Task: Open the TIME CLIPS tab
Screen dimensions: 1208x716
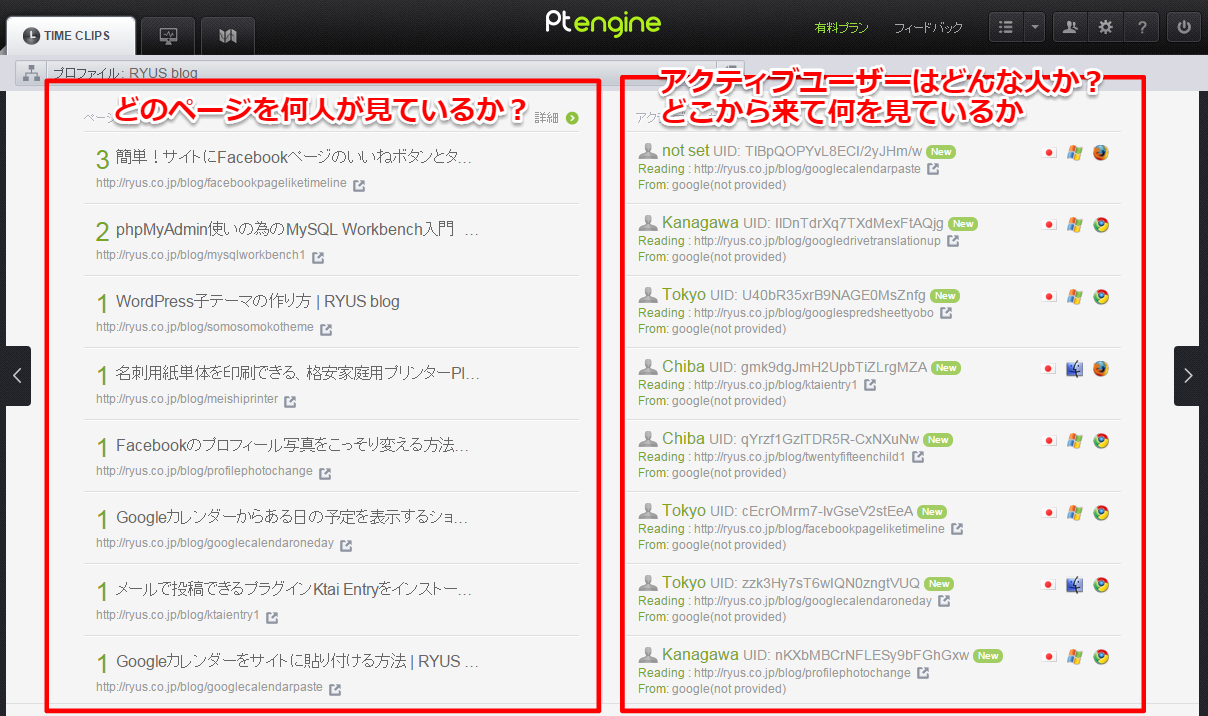Action: pyautogui.click(x=72, y=36)
